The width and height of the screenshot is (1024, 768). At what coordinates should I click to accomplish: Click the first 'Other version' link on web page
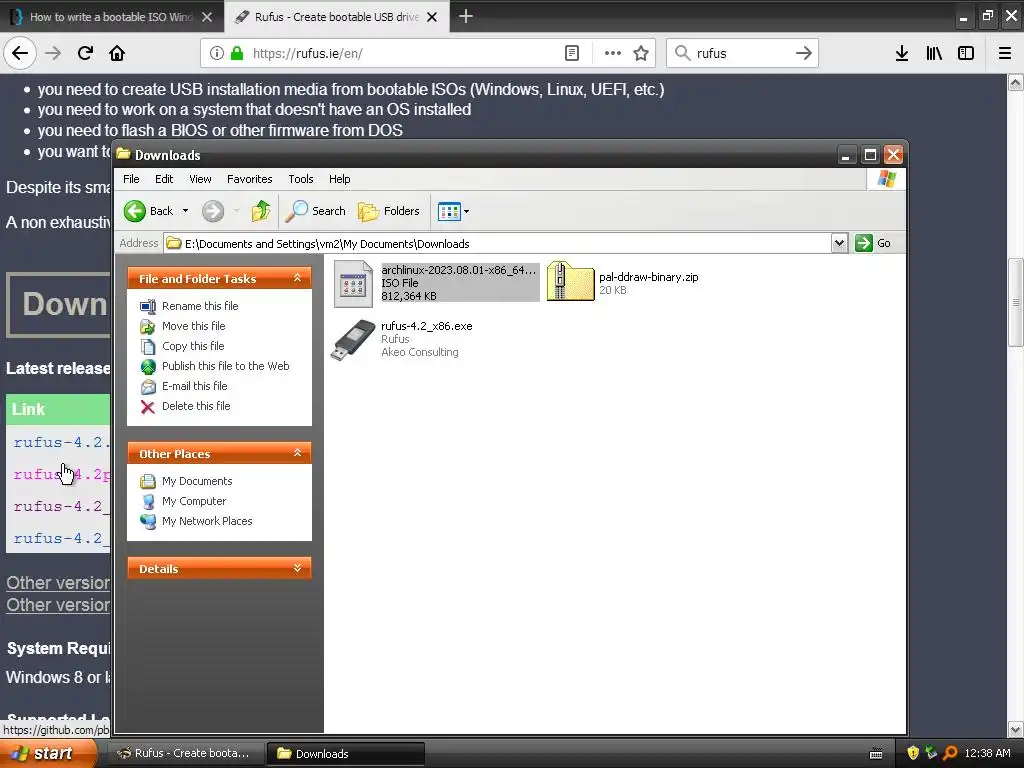[58, 583]
